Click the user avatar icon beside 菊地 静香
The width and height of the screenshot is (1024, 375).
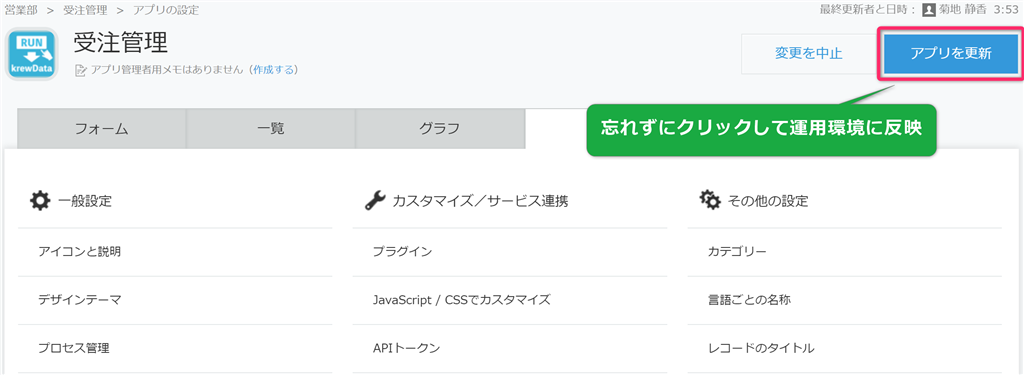coord(929,10)
